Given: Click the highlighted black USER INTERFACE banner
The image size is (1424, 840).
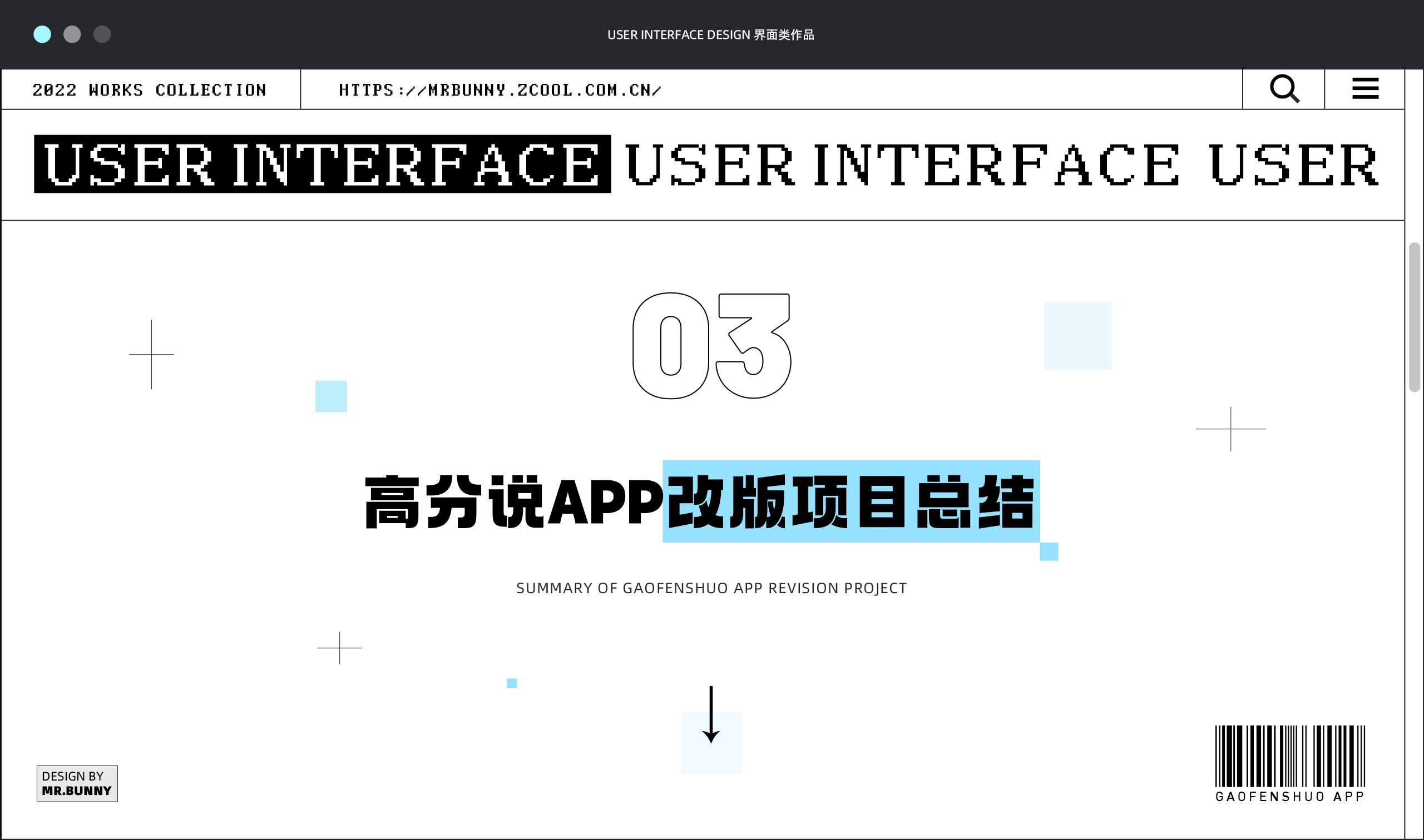Looking at the screenshot, I should point(322,164).
